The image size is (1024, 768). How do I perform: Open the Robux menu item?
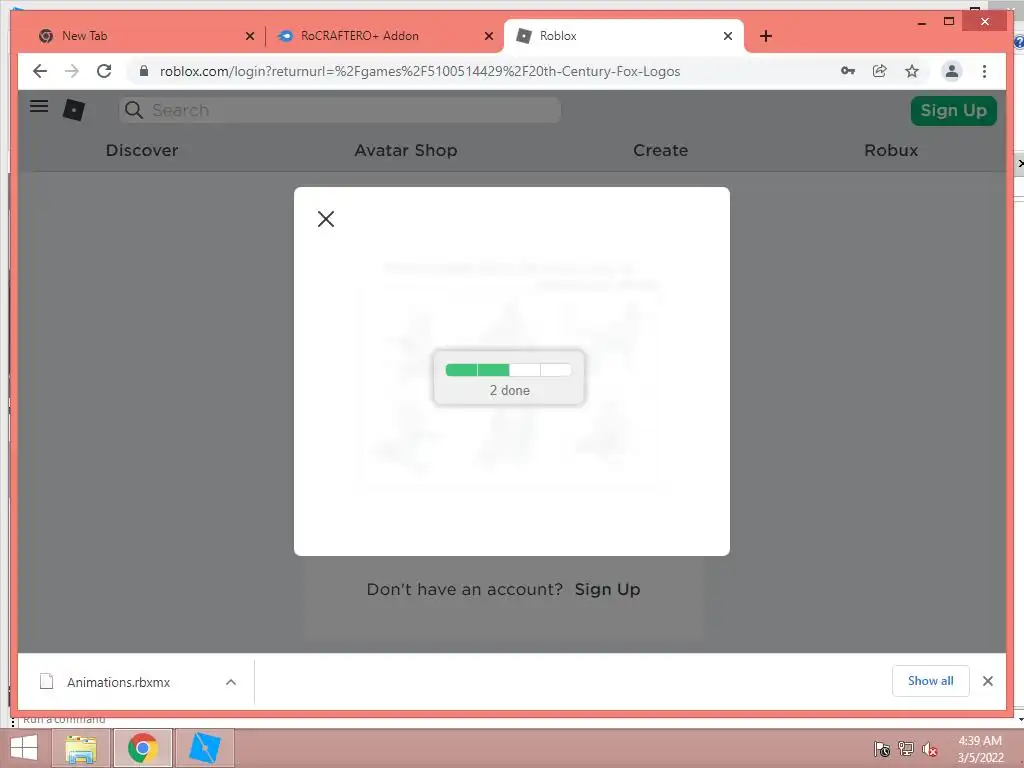tap(891, 150)
